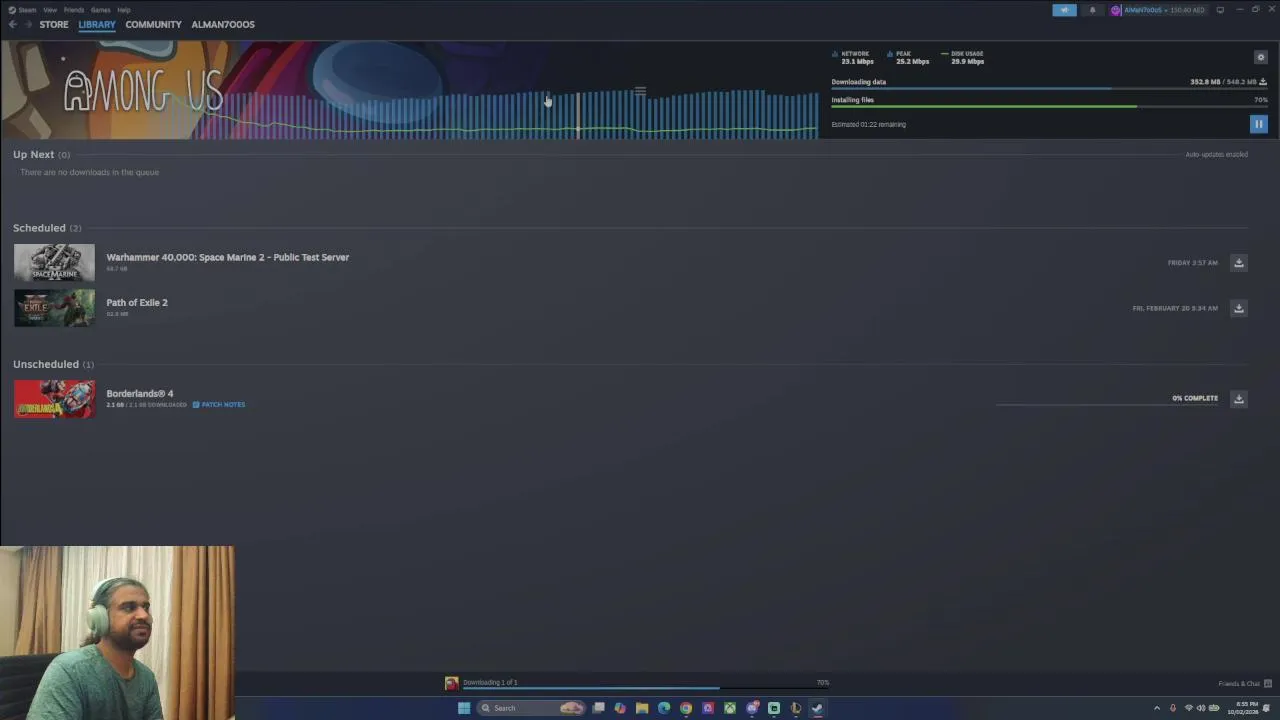Select Warhammer 40,000 Space Marine 2 title

[228, 257]
